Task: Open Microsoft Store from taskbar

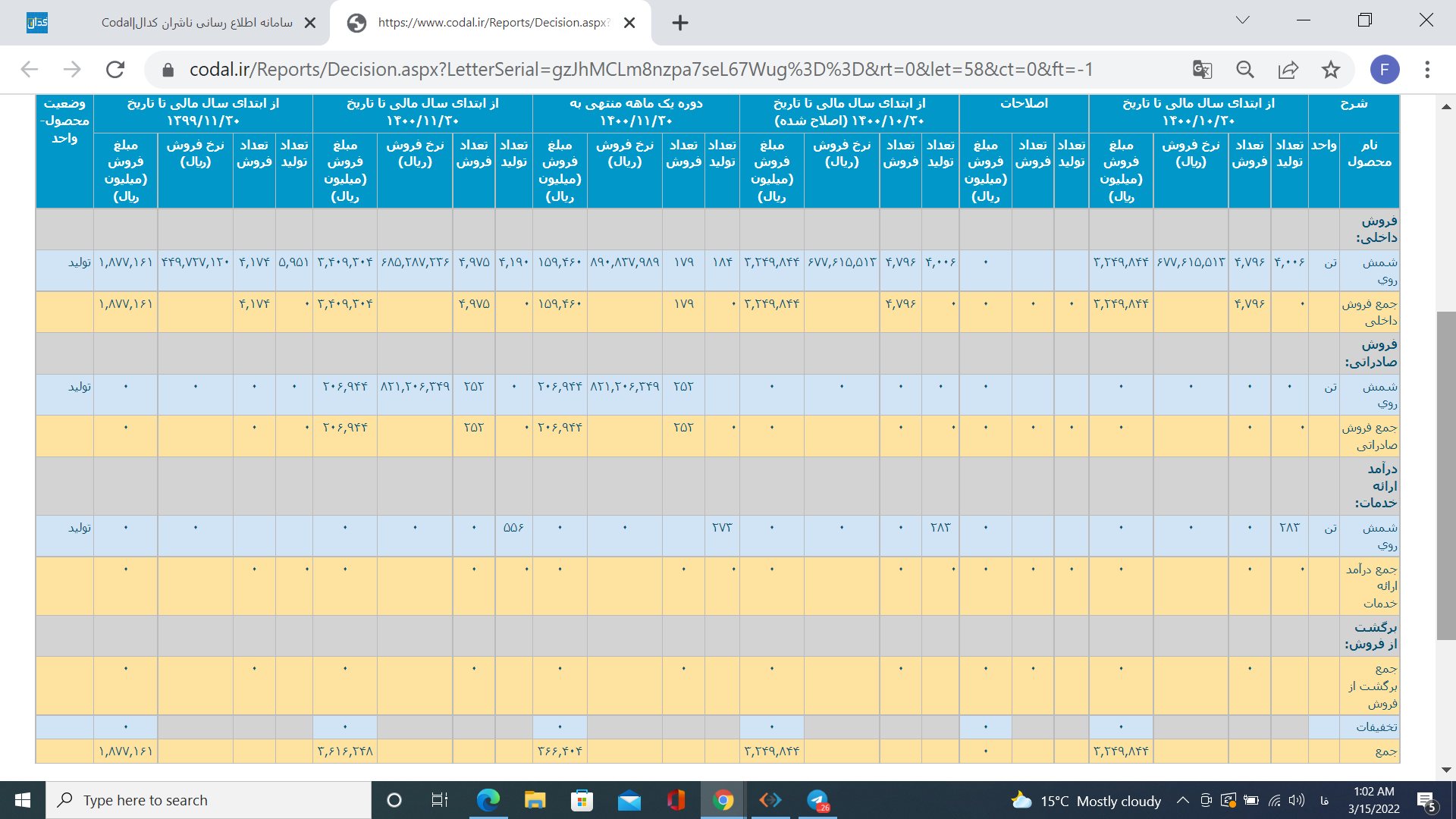Action: tap(582, 800)
